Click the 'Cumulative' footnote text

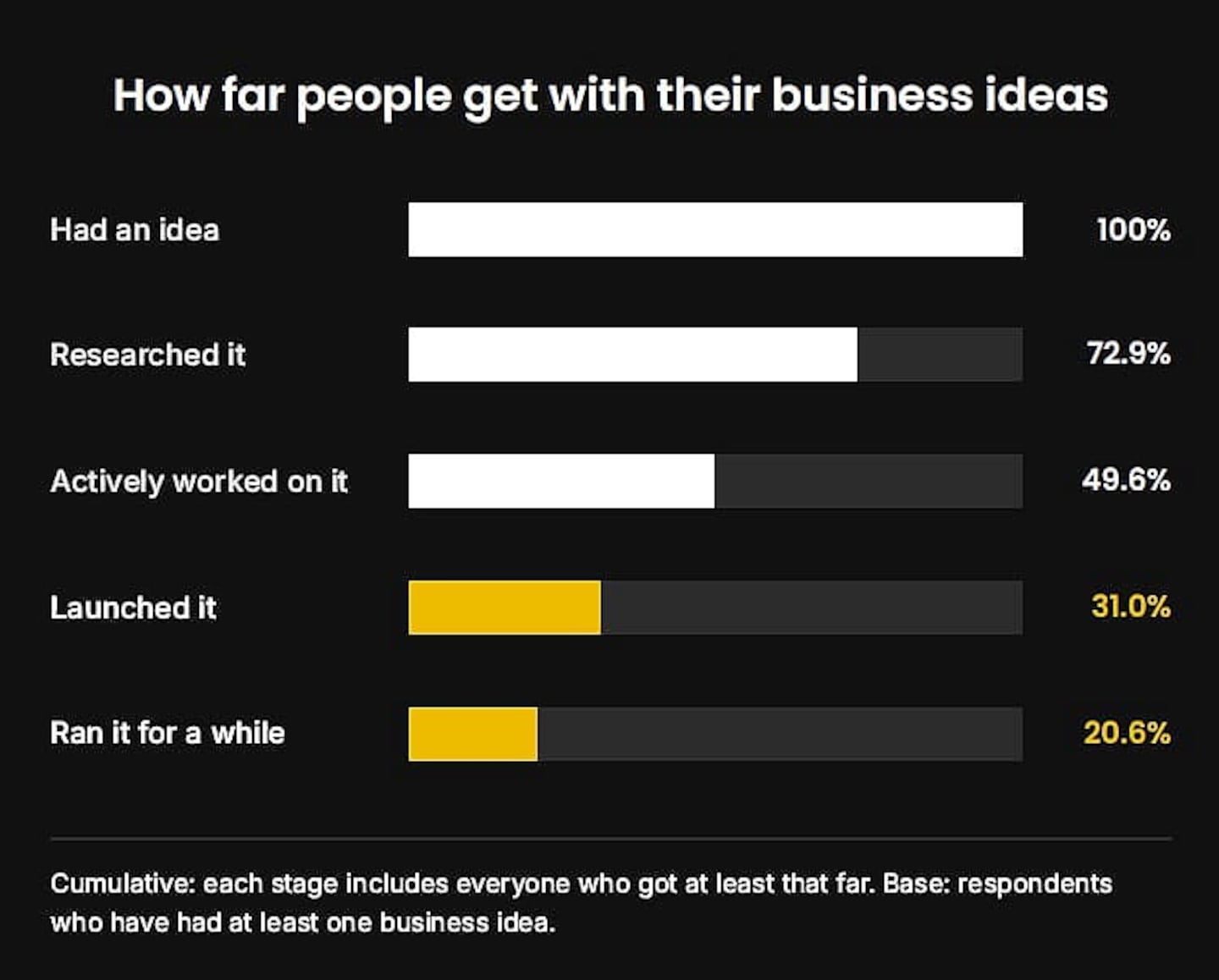[x=581, y=902]
